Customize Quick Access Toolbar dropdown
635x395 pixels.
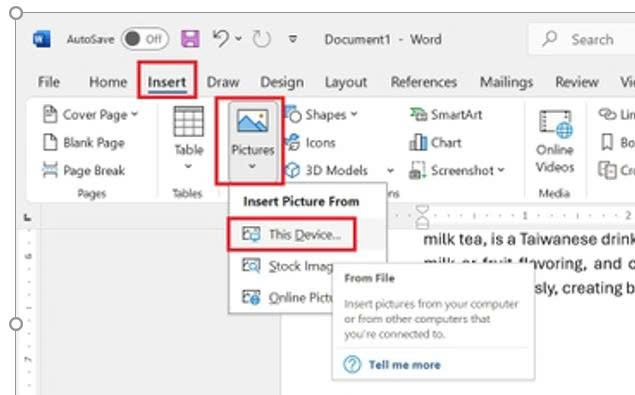click(x=293, y=39)
